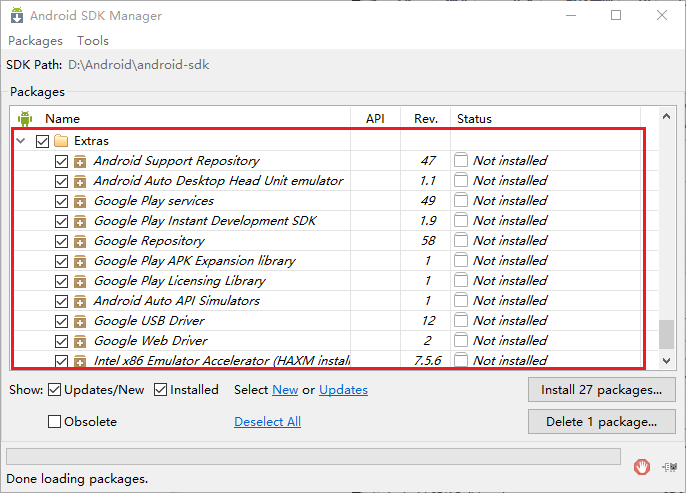Click the scrollbar down arrow

click(x=666, y=361)
